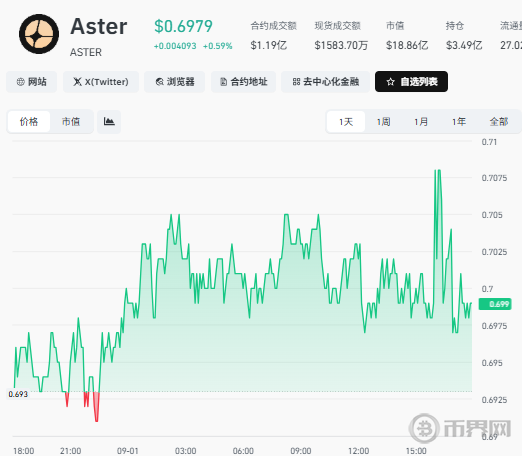
Task: Select the 1天 time range
Action: 346,122
